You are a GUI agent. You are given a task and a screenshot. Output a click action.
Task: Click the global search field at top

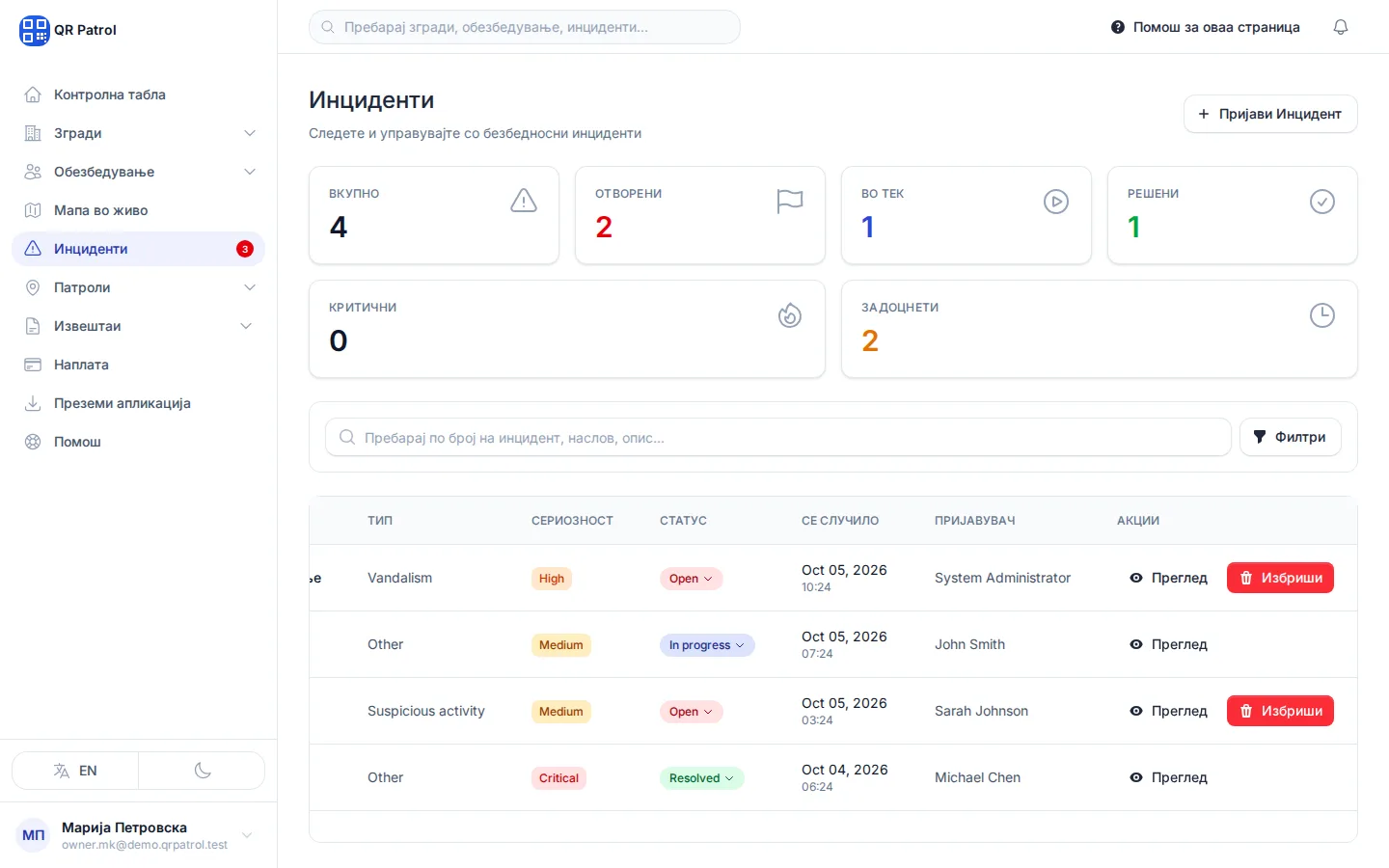coord(525,27)
